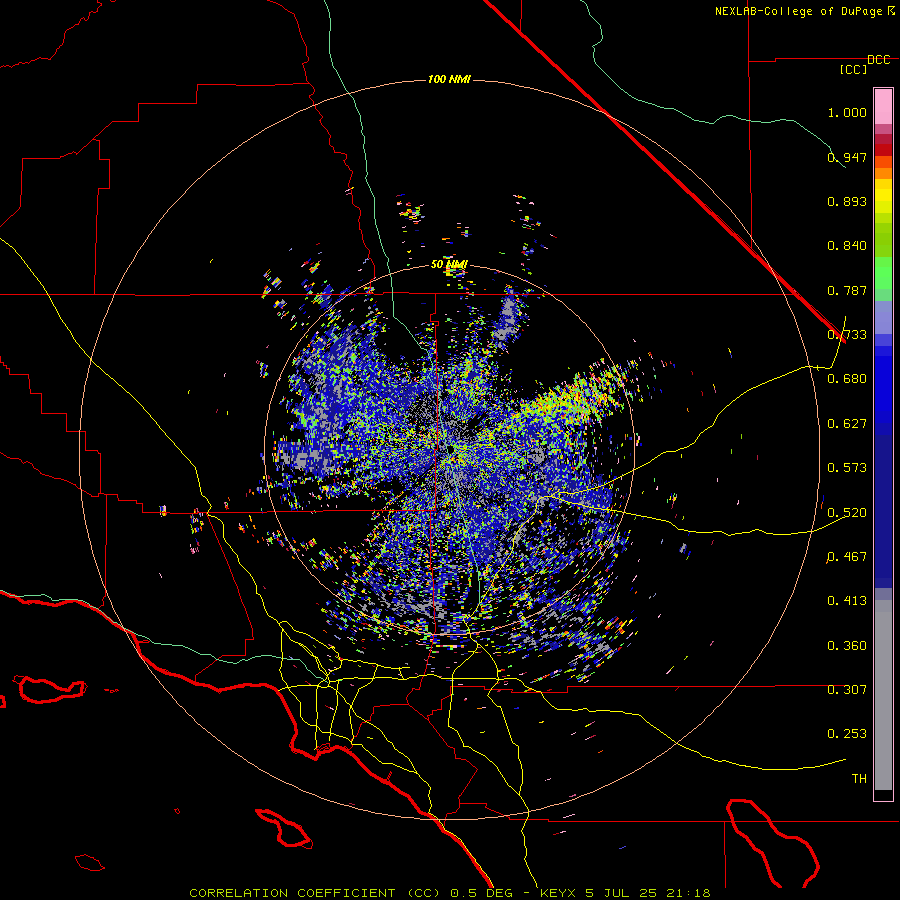Select the [CC] product label
Viewport: 900px width, 900px height.
click(854, 69)
